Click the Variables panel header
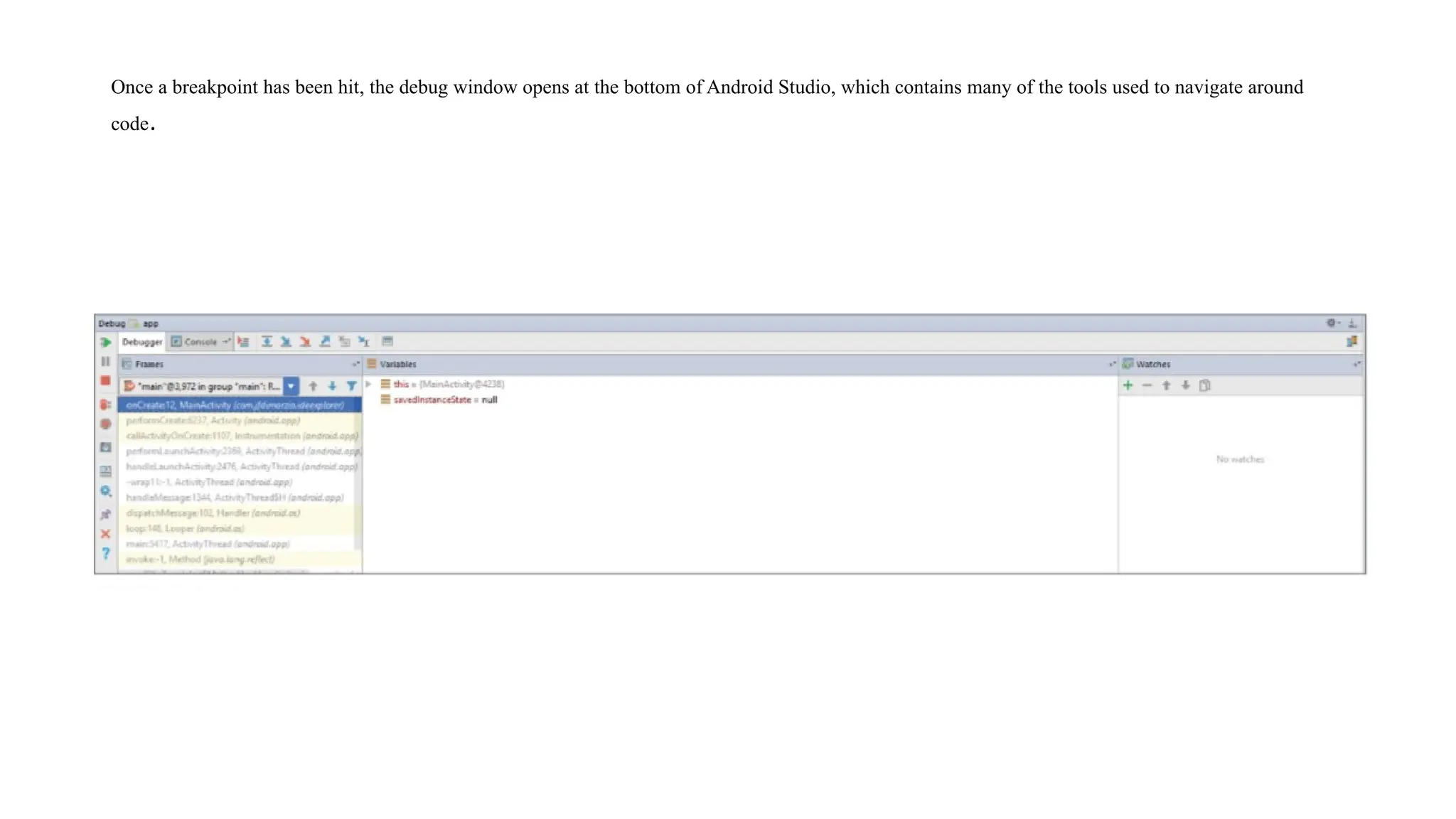The width and height of the screenshot is (1456, 819). 741,364
